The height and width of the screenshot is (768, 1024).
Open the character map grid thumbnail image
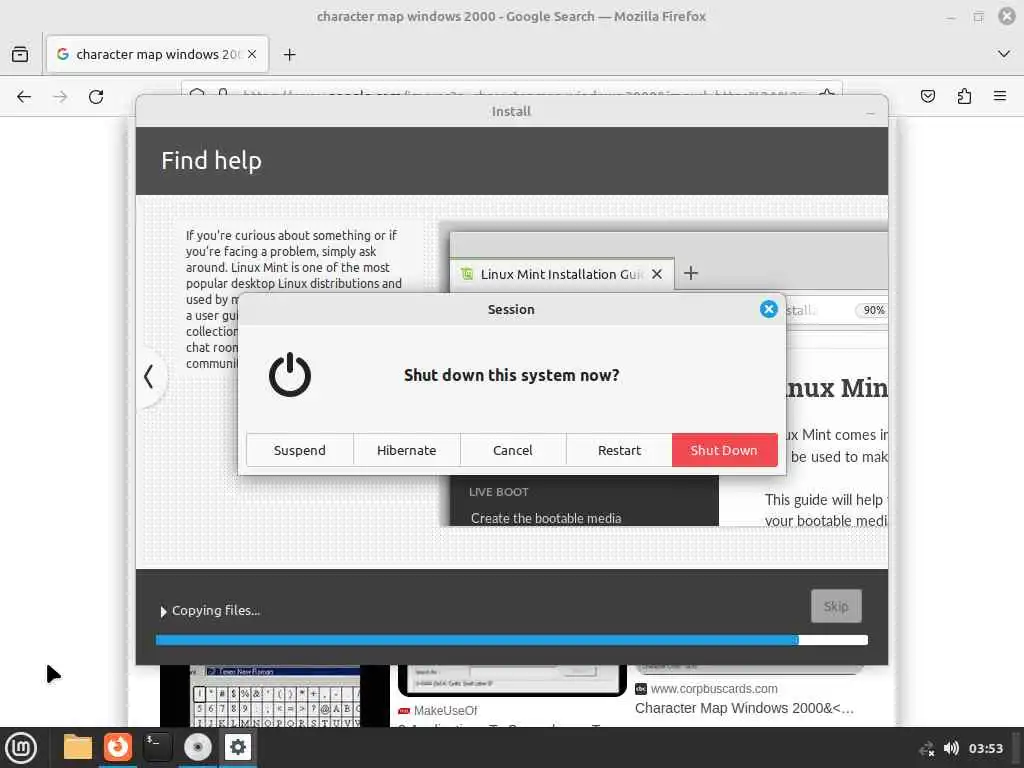click(x=275, y=696)
